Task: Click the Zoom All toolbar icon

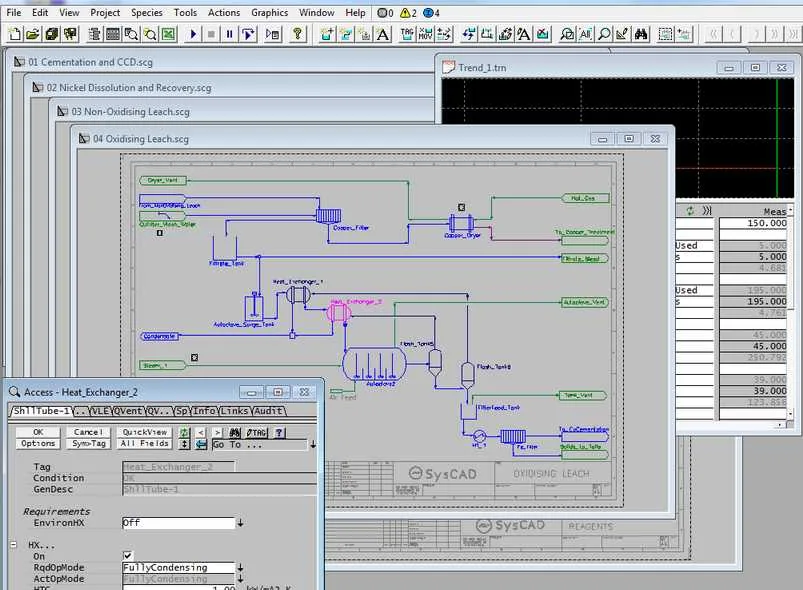Action: click(585, 34)
